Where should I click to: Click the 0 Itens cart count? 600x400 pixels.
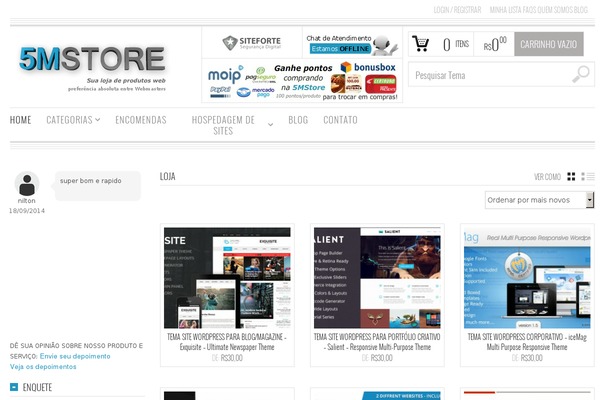point(455,44)
